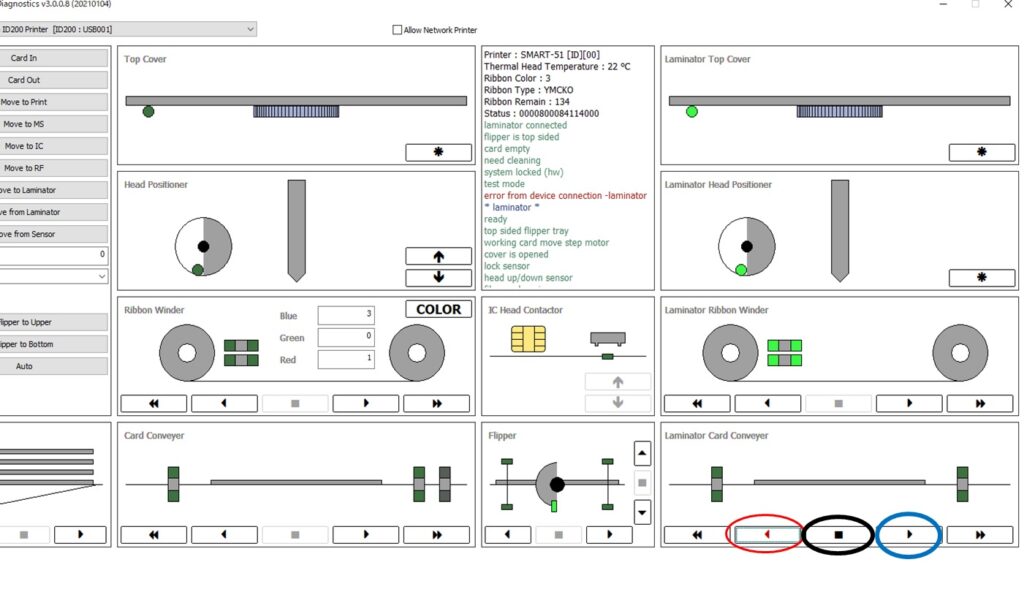
Task: Minimize the Diagnostics window
Action: click(943, 5)
